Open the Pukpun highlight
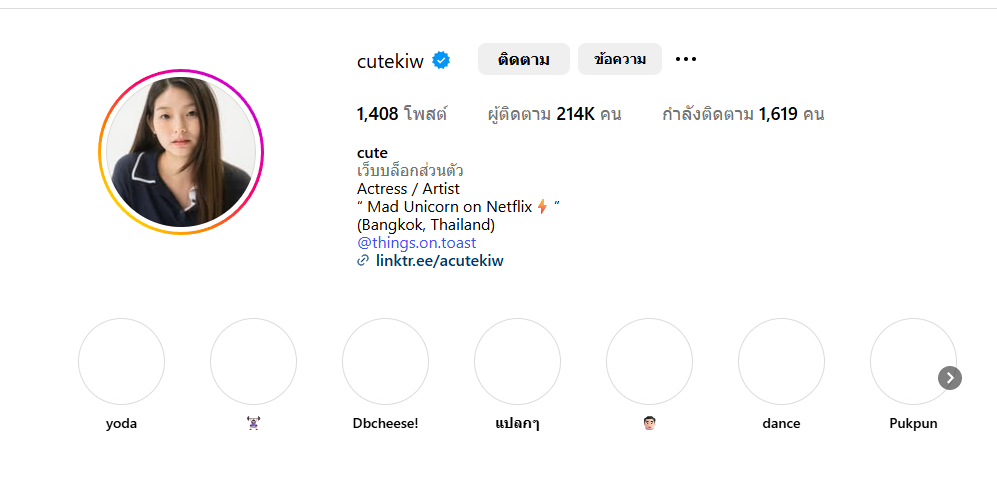Image resolution: width=997 pixels, height=486 pixels. pos(913,361)
